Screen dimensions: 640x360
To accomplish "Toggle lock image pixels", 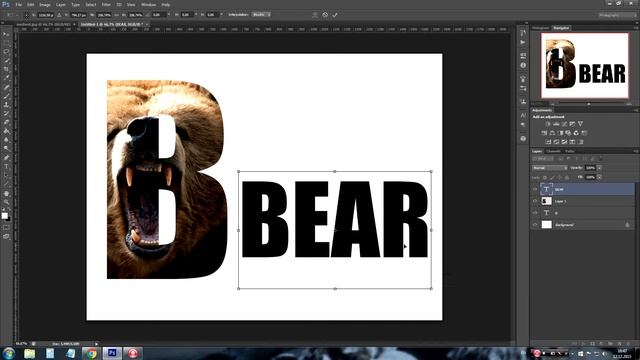I will (552, 177).
